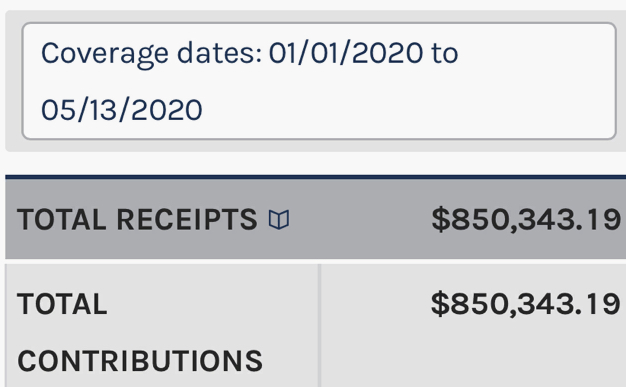Click the "Coverage dates:" label text
The image size is (626, 387).
tap(152, 54)
